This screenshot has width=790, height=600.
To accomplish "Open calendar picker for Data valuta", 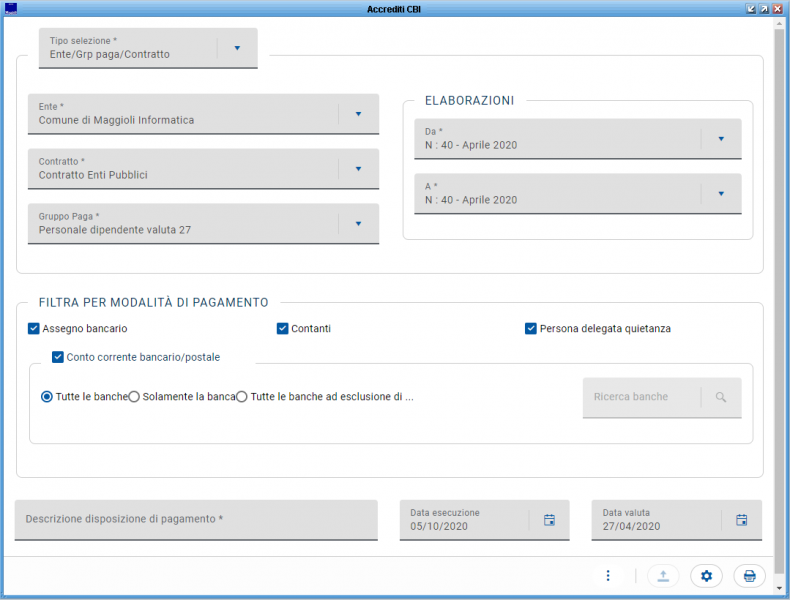I will point(742,520).
